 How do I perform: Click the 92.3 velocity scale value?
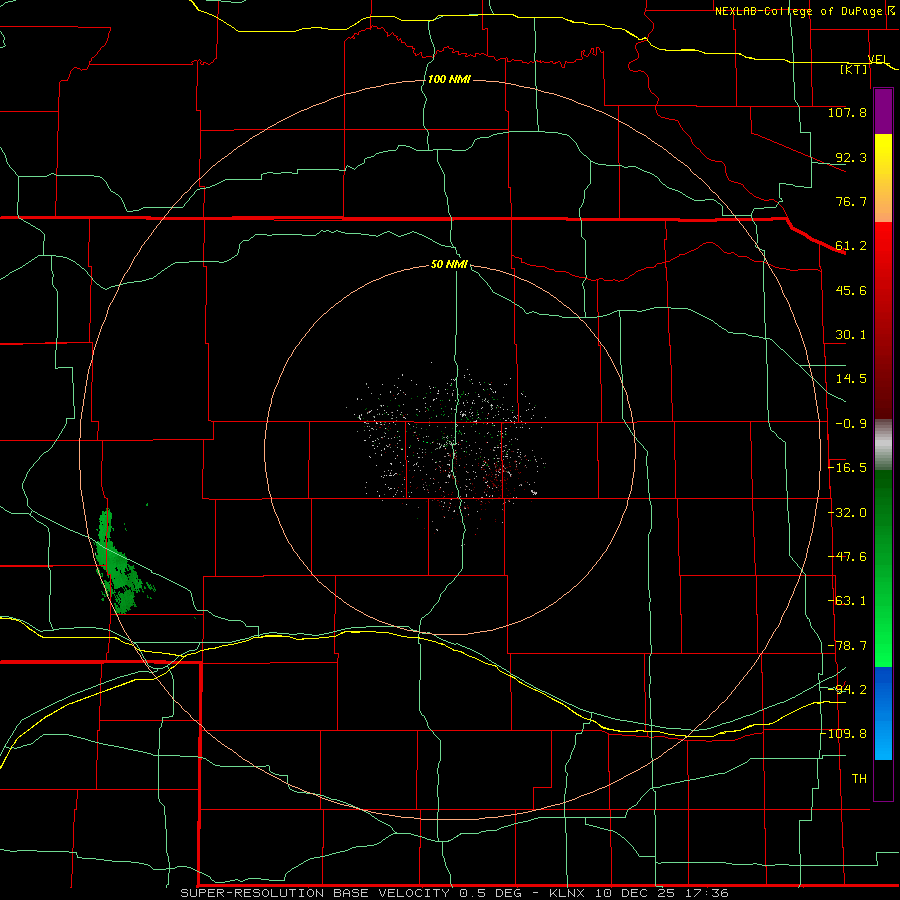point(851,157)
